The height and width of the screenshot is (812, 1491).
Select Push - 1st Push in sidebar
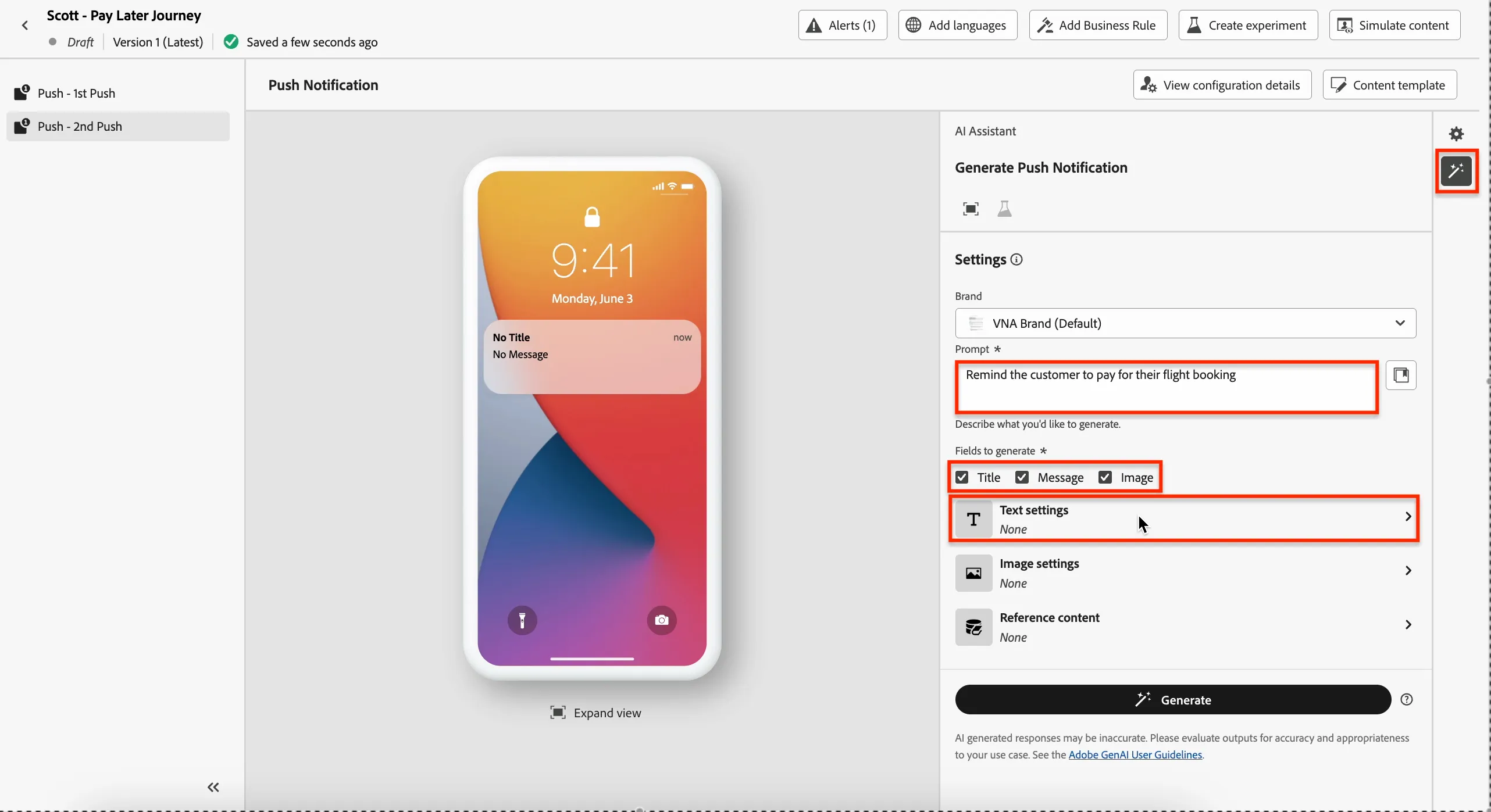tap(118, 93)
